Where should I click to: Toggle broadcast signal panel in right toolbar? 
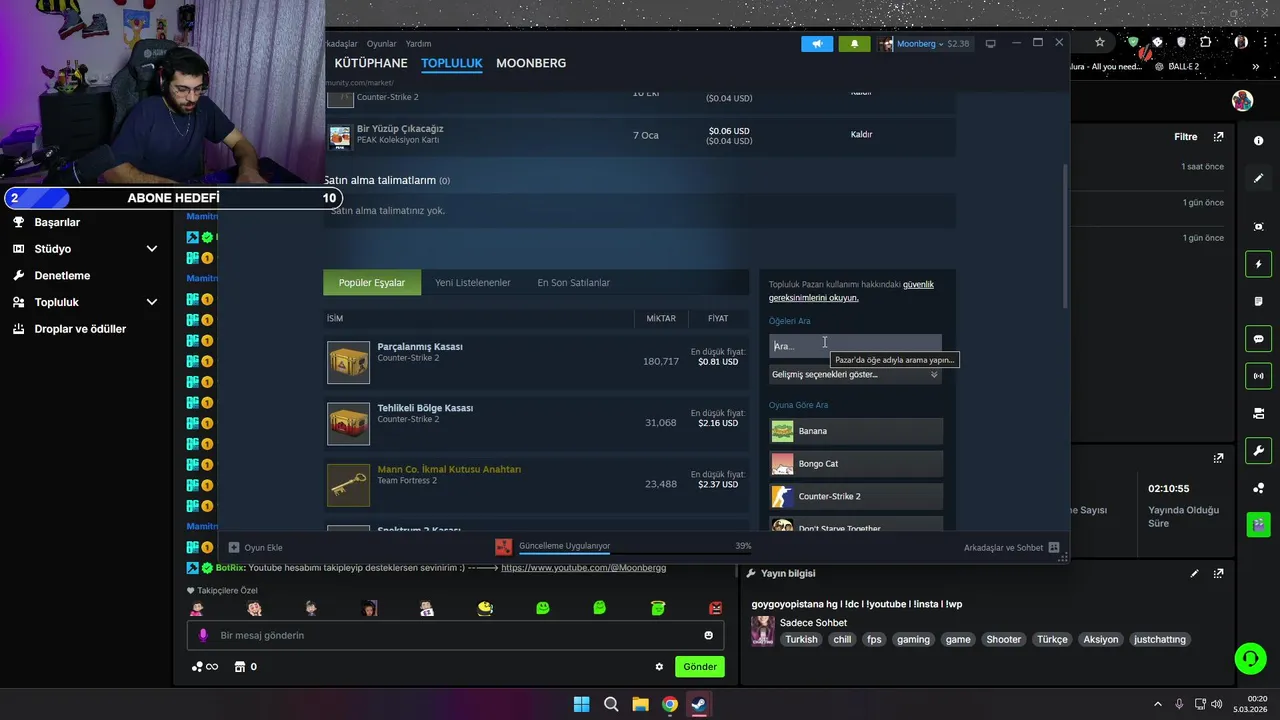(x=1258, y=376)
